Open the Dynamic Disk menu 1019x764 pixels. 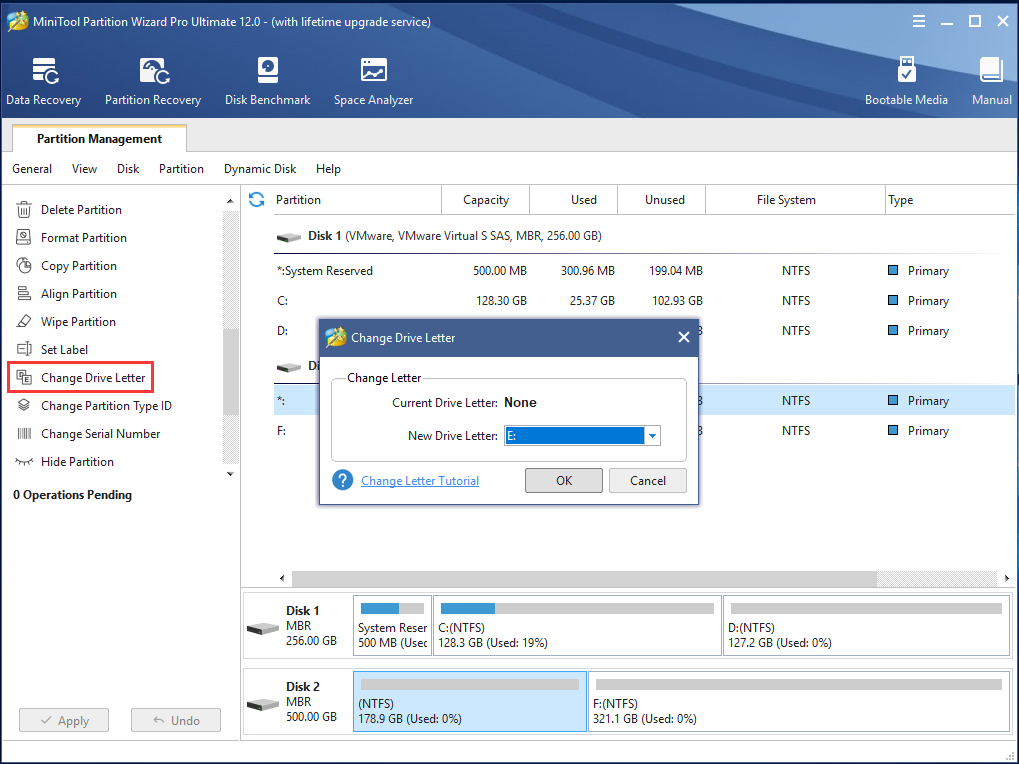pyautogui.click(x=260, y=169)
